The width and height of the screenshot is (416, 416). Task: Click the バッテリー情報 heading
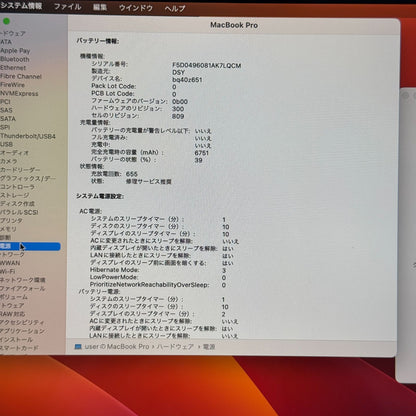98,41
